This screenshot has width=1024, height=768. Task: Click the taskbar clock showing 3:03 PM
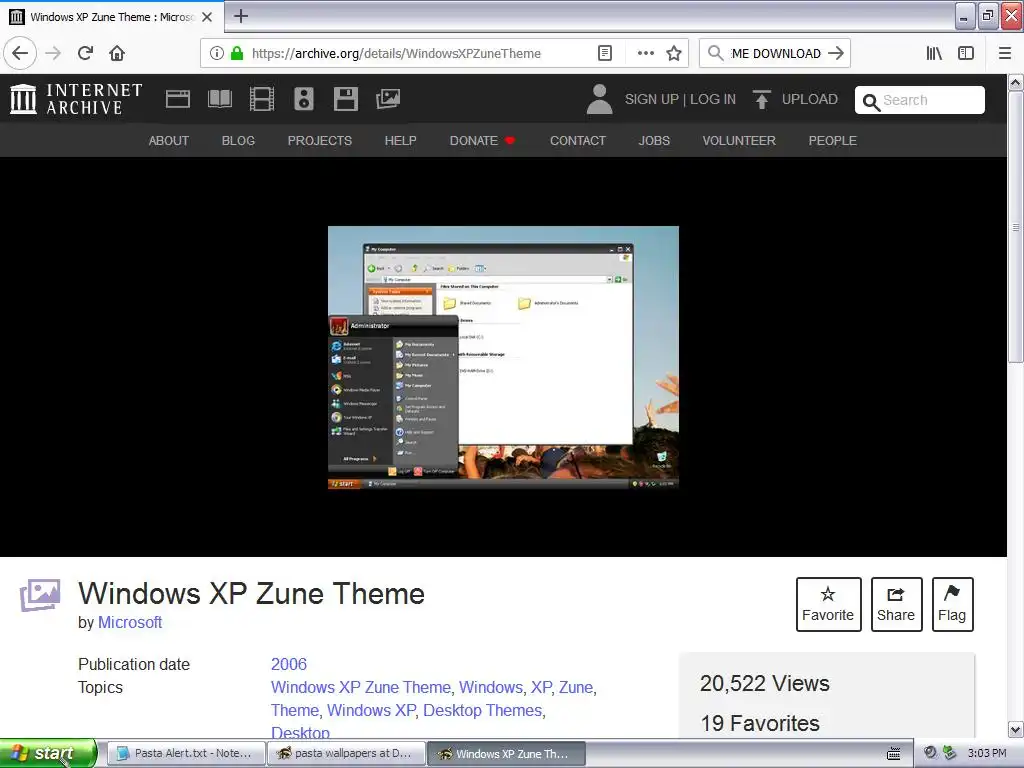987,753
